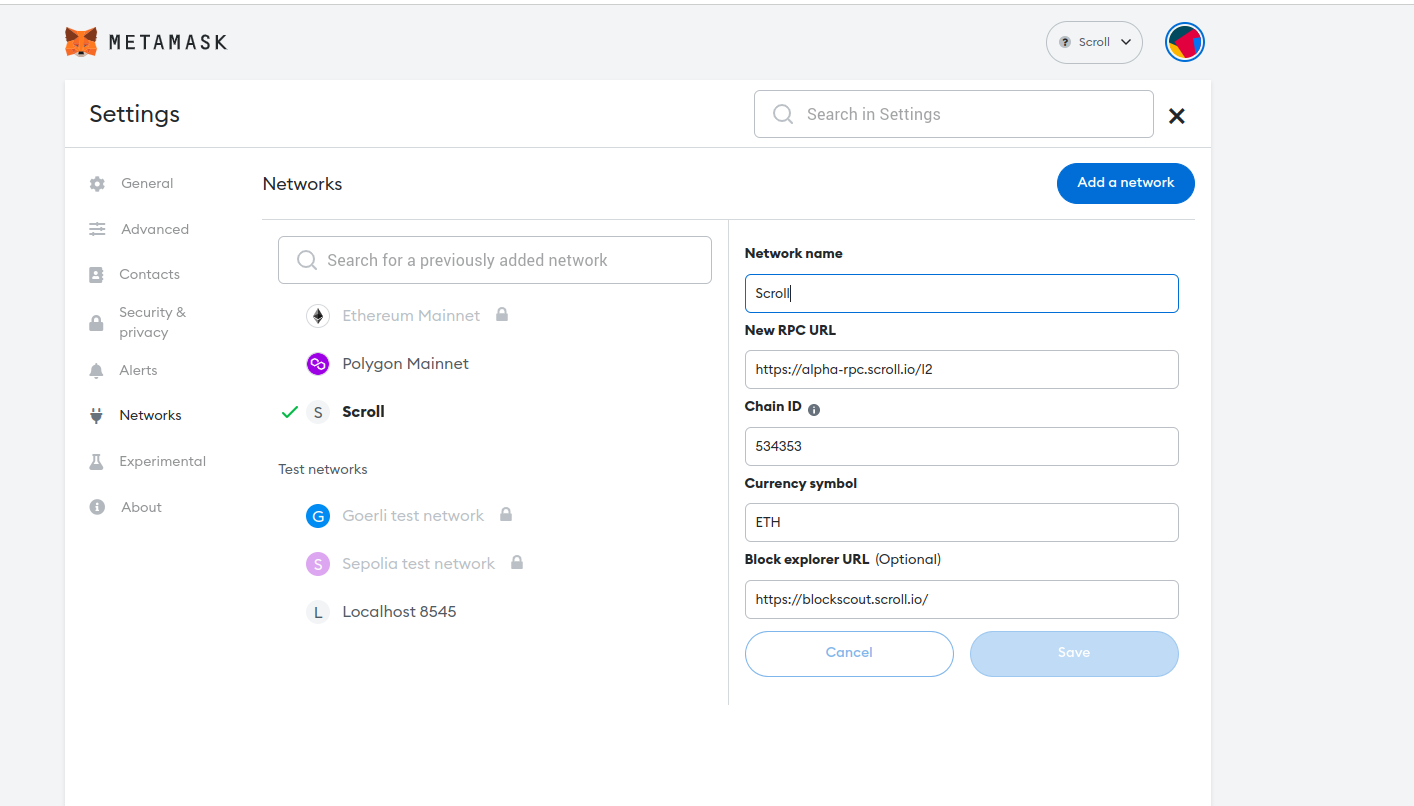
Task: Open Alerts settings tab
Action: [138, 370]
